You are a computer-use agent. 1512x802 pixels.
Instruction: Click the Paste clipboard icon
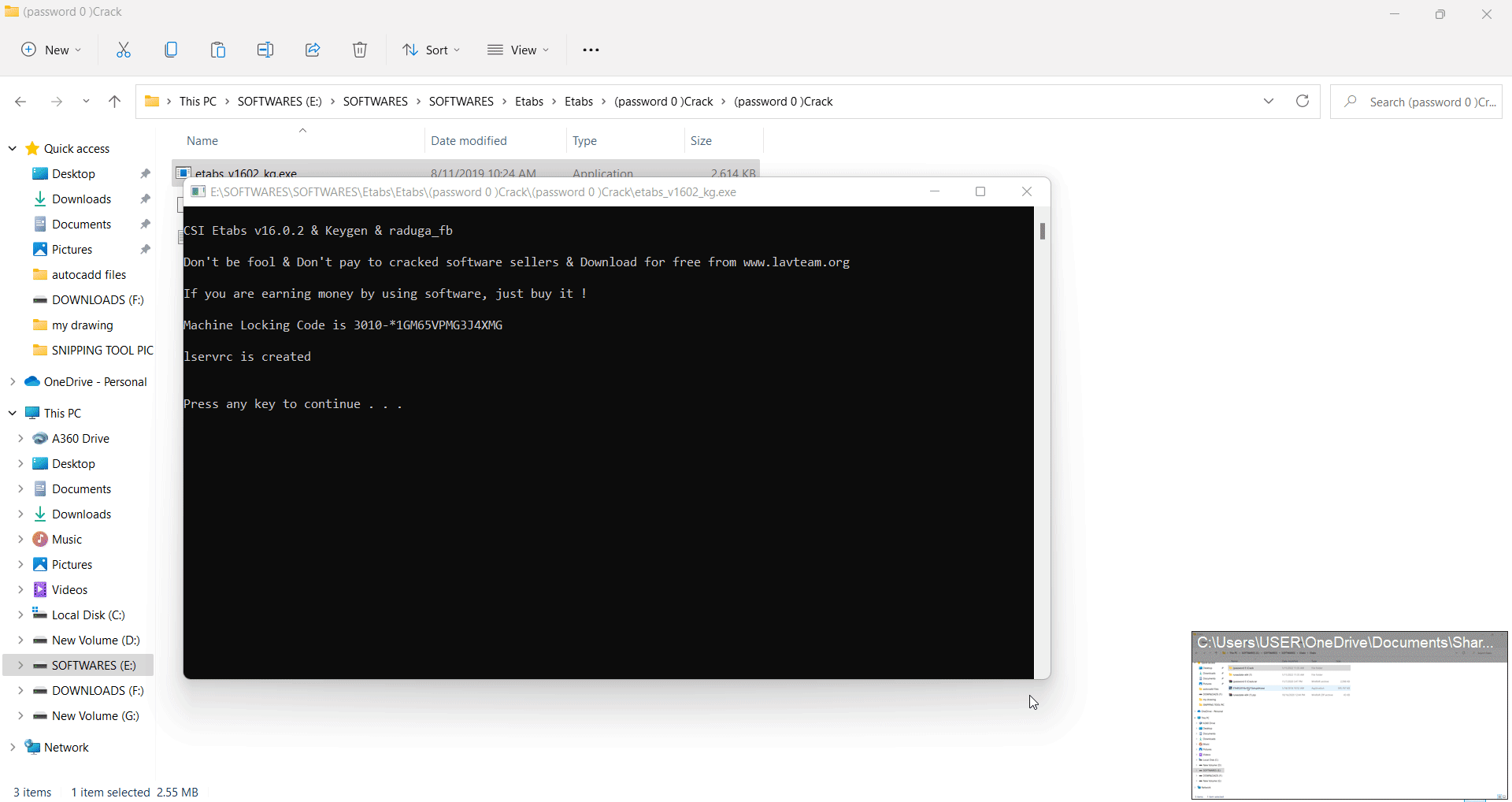click(218, 50)
